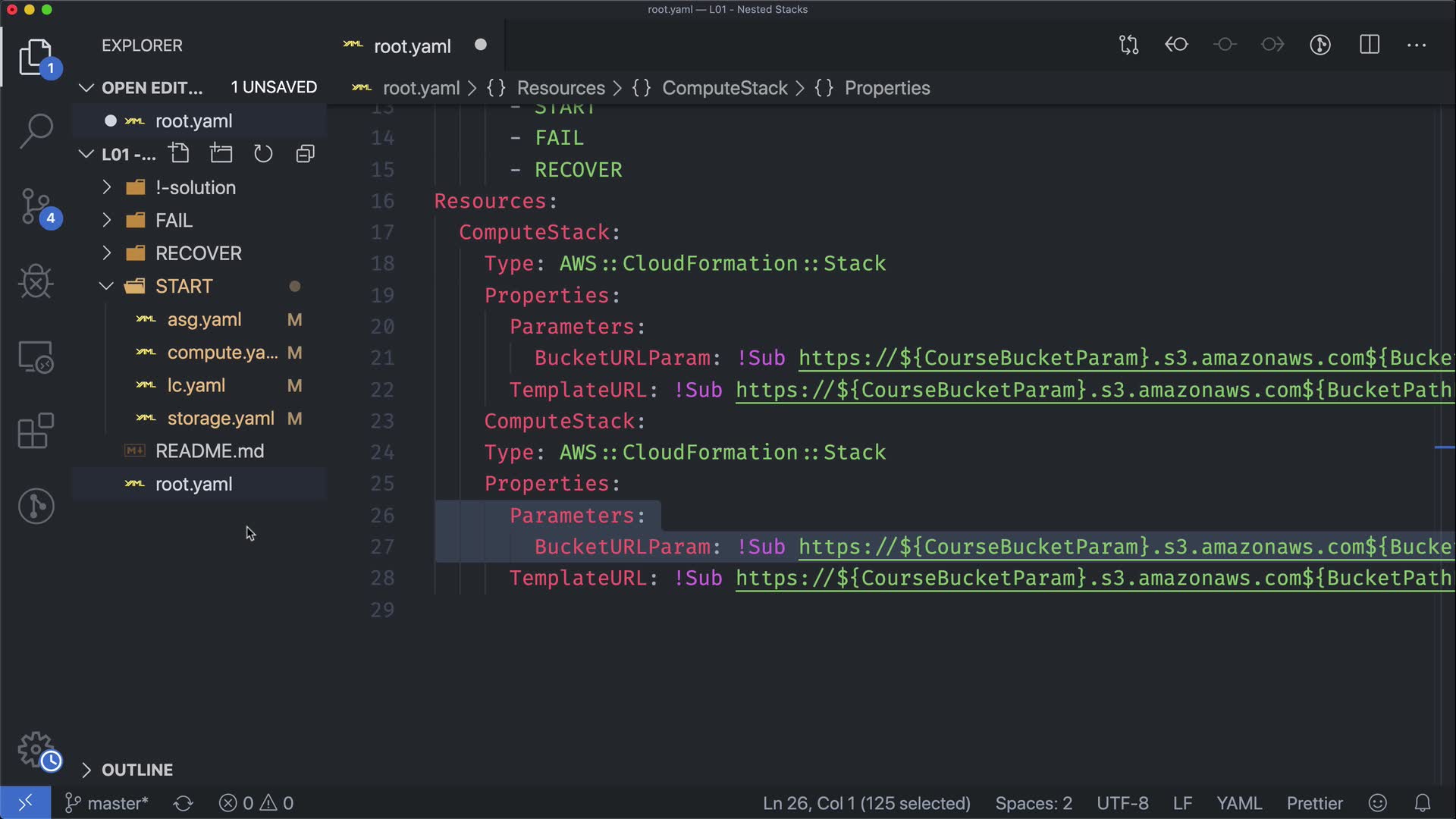Viewport: 1456px width, 819px height.
Task: Expand the !-solution folder
Action: click(x=196, y=187)
